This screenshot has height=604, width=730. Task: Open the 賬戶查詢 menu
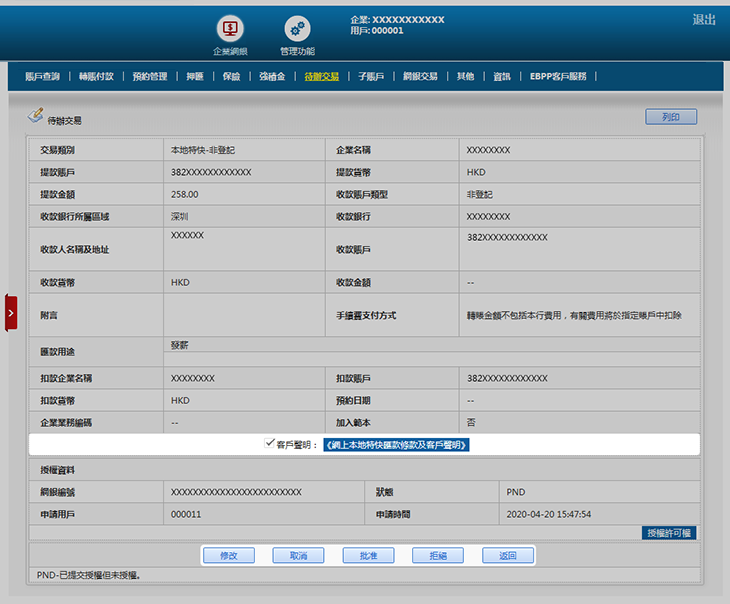pos(42,76)
